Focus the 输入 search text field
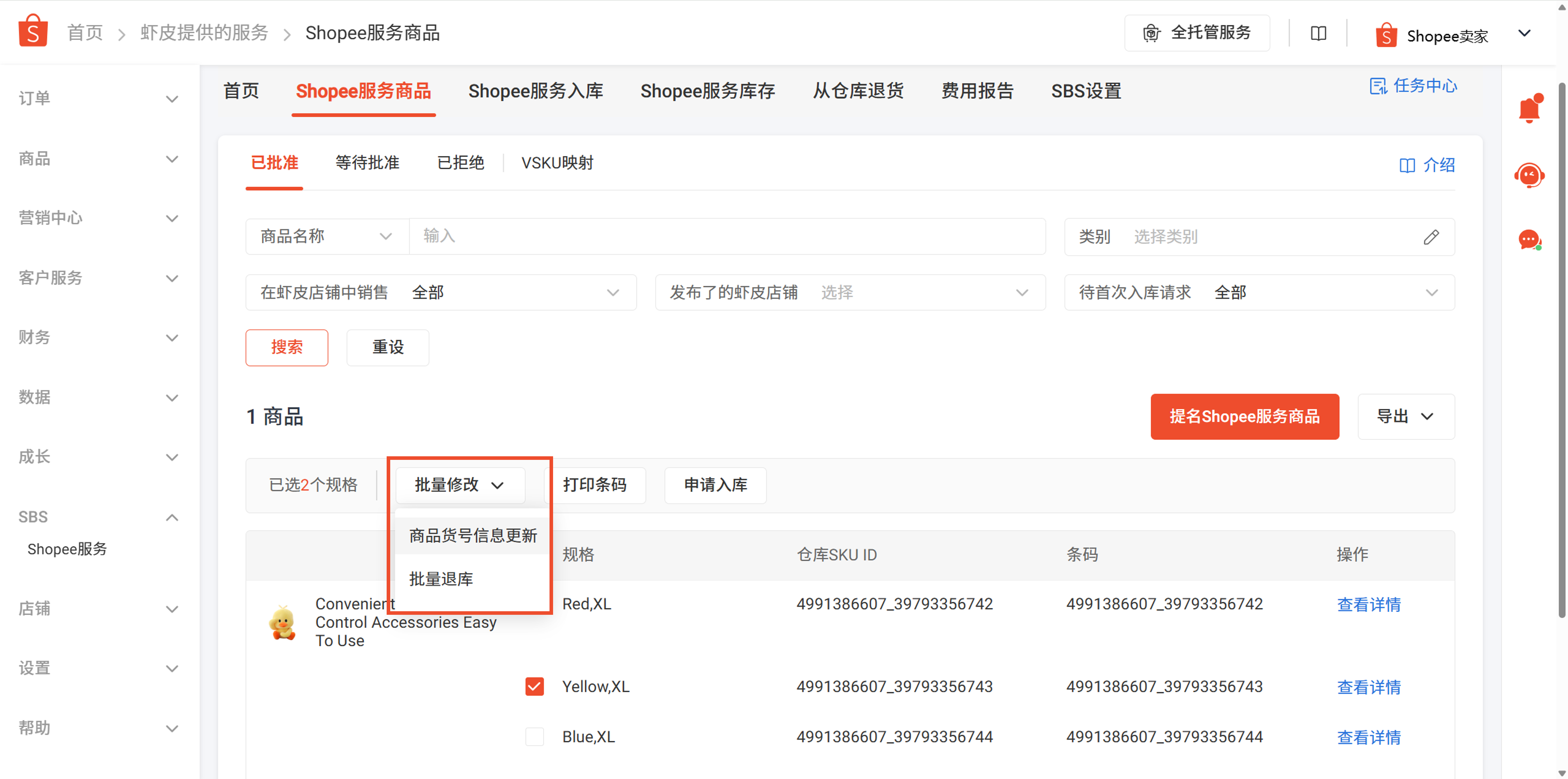The width and height of the screenshot is (1568, 779). pos(727,237)
